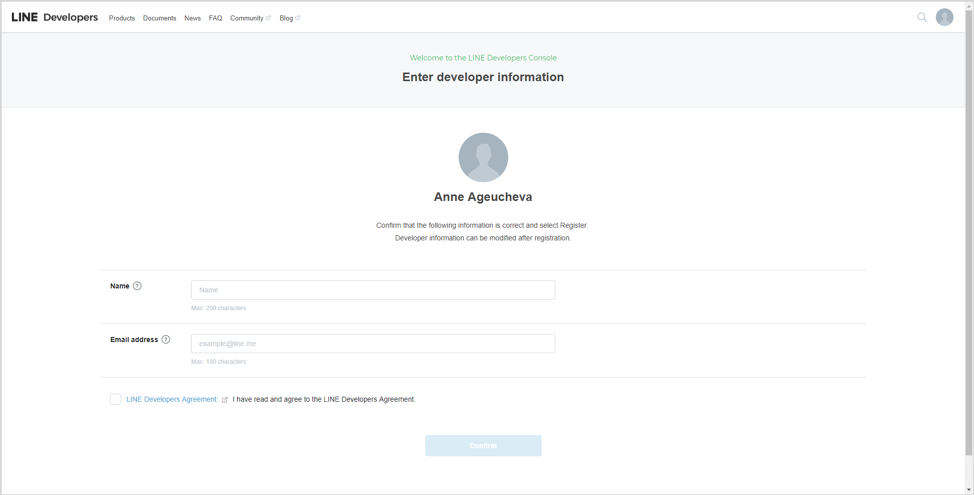Click the Email address help icon
974x495 pixels.
coord(166,339)
